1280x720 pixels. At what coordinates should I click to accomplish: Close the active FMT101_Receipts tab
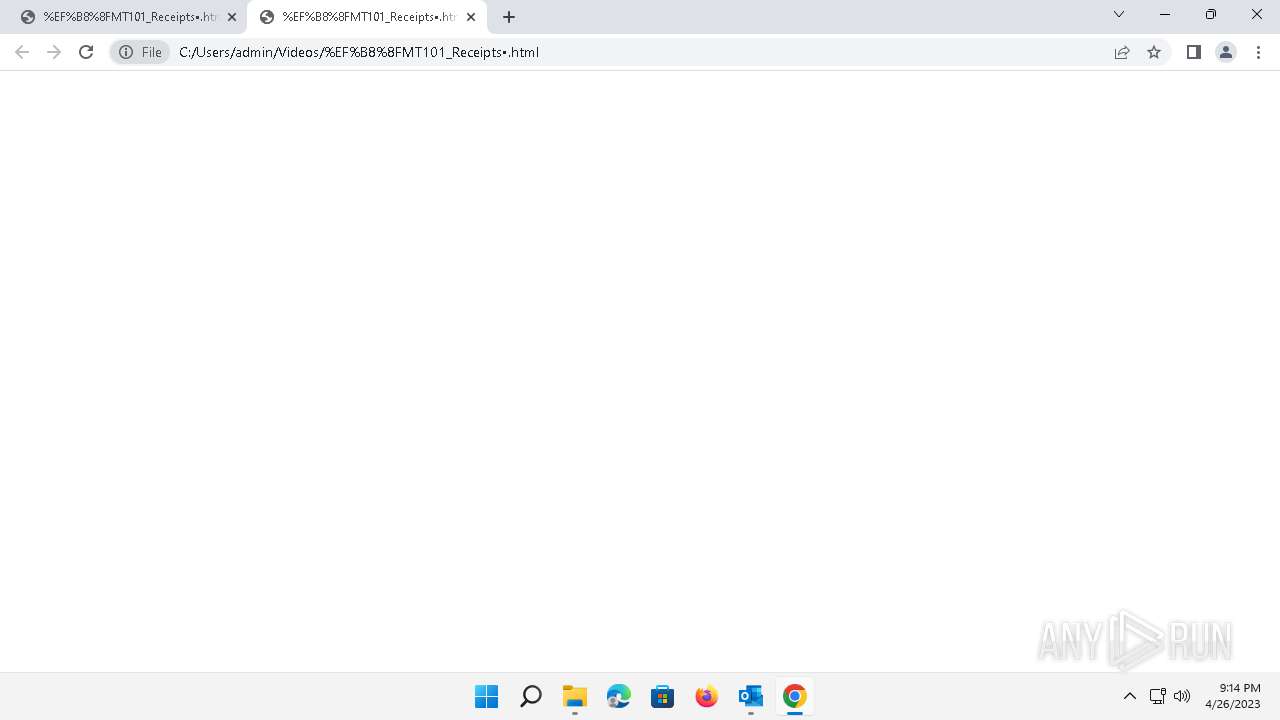(471, 17)
